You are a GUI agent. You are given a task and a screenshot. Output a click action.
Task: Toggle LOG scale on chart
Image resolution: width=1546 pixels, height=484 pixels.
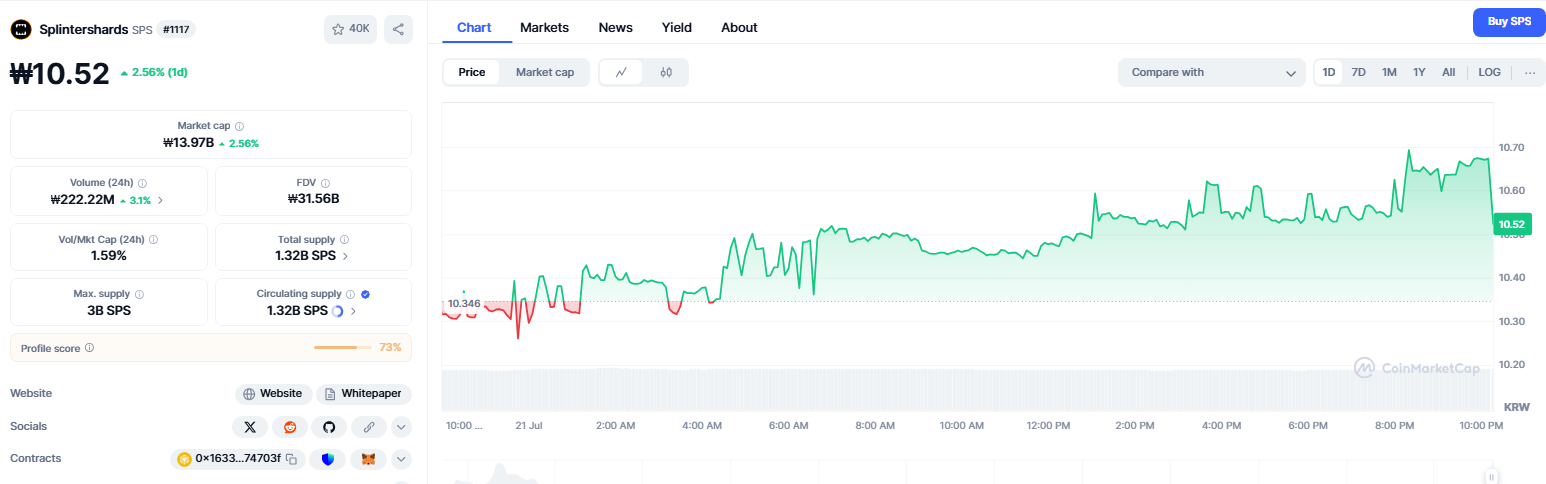pyautogui.click(x=1490, y=72)
